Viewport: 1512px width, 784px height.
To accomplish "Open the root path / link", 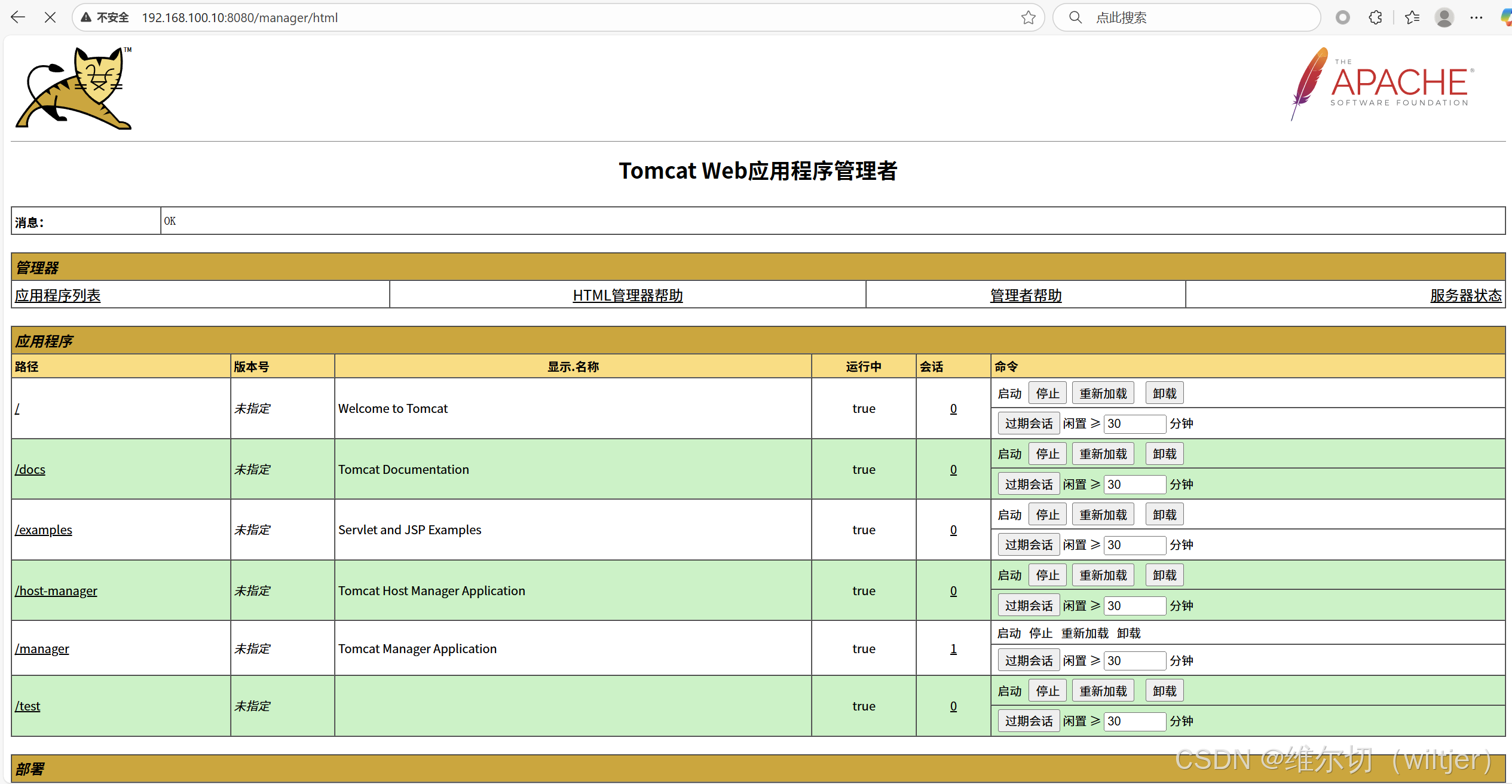I will tap(17, 409).
